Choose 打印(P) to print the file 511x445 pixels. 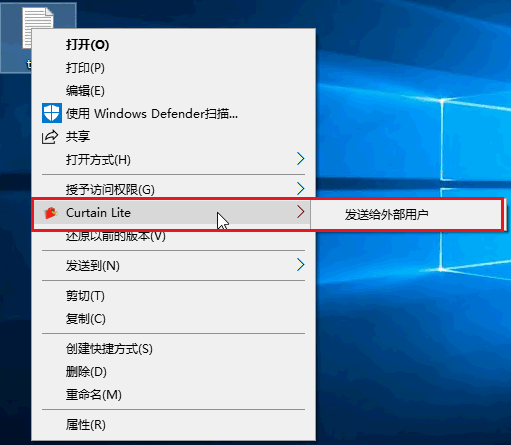173,68
